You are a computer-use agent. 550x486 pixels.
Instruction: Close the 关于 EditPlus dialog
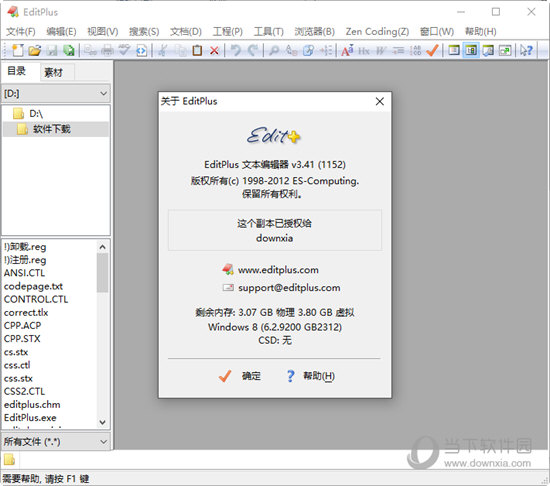[x=380, y=101]
